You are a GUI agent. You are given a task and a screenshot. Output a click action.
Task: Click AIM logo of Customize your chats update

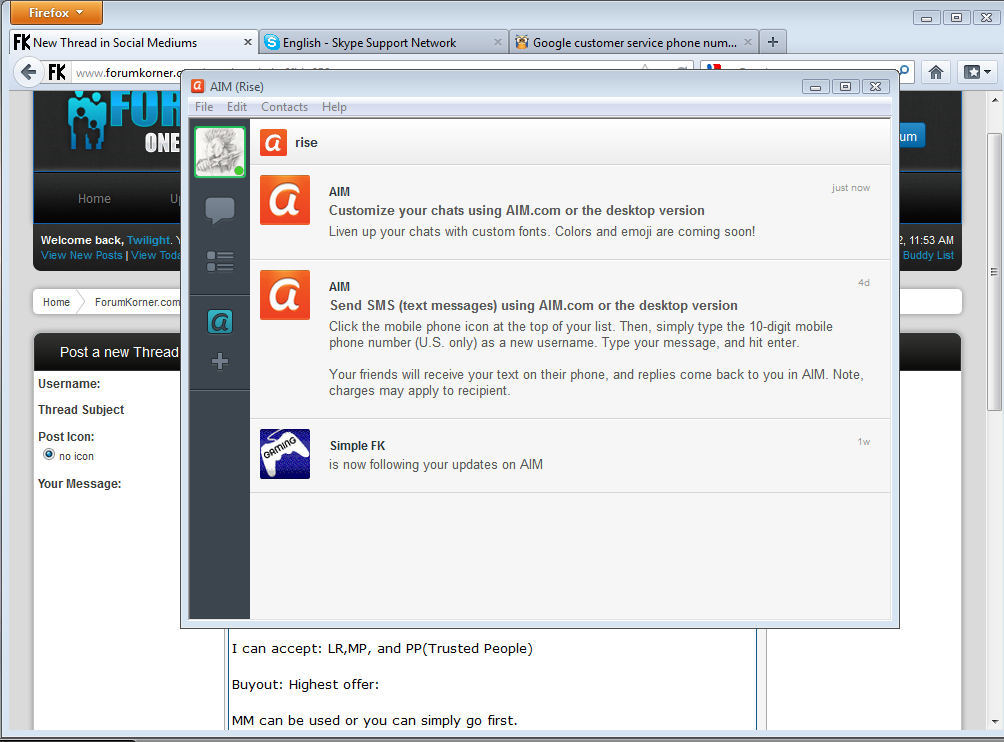click(285, 200)
